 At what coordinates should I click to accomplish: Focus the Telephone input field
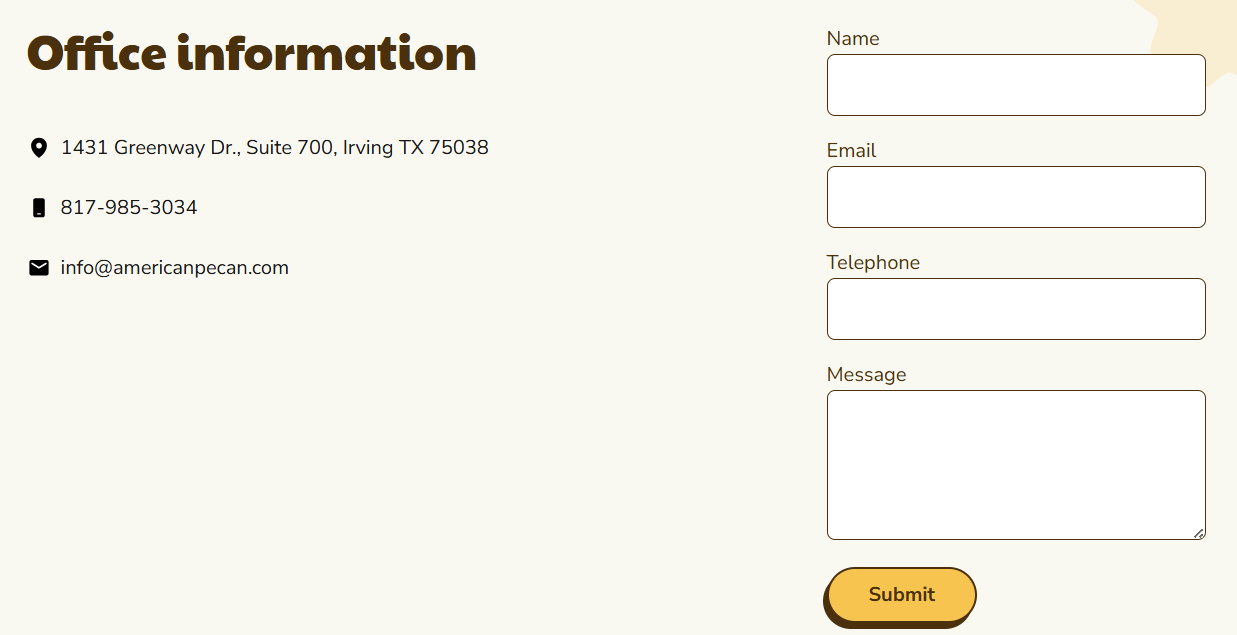click(x=1015, y=309)
